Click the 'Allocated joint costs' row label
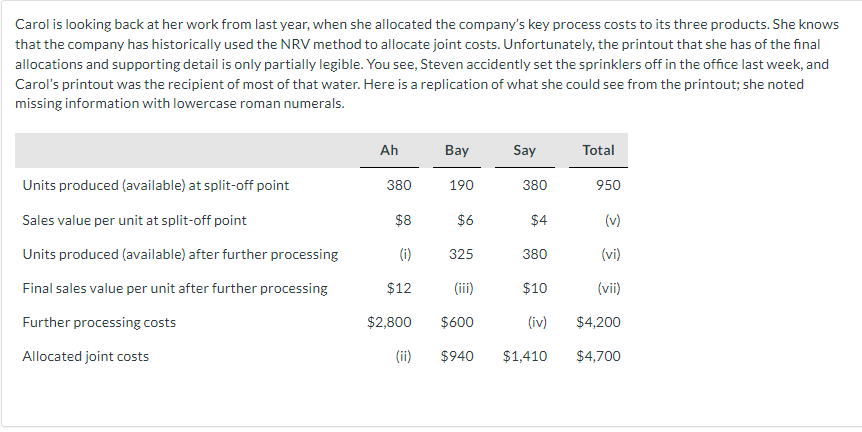 (x=86, y=356)
